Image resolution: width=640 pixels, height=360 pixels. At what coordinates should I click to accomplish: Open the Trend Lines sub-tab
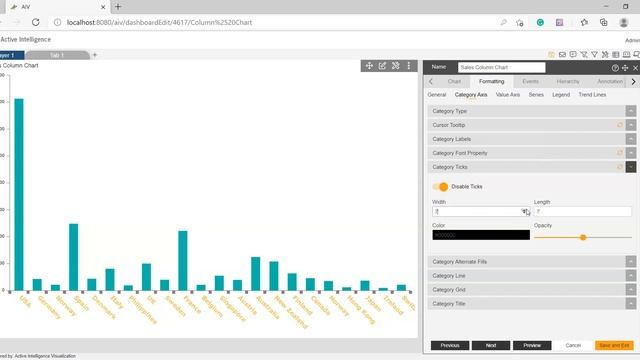[592, 95]
